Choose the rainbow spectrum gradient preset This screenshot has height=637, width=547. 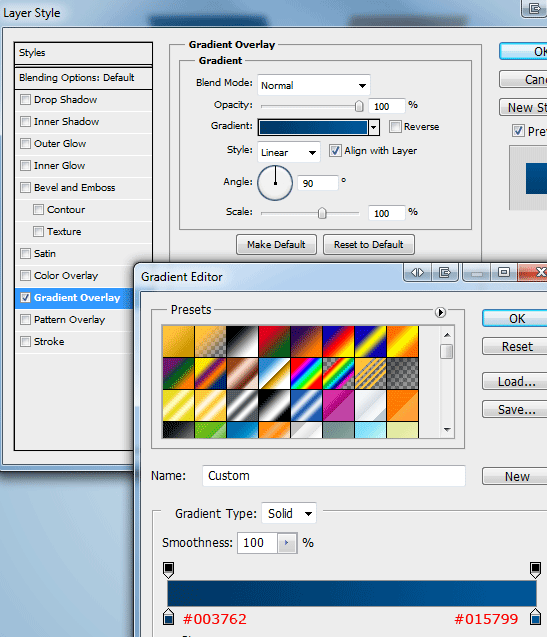306,373
